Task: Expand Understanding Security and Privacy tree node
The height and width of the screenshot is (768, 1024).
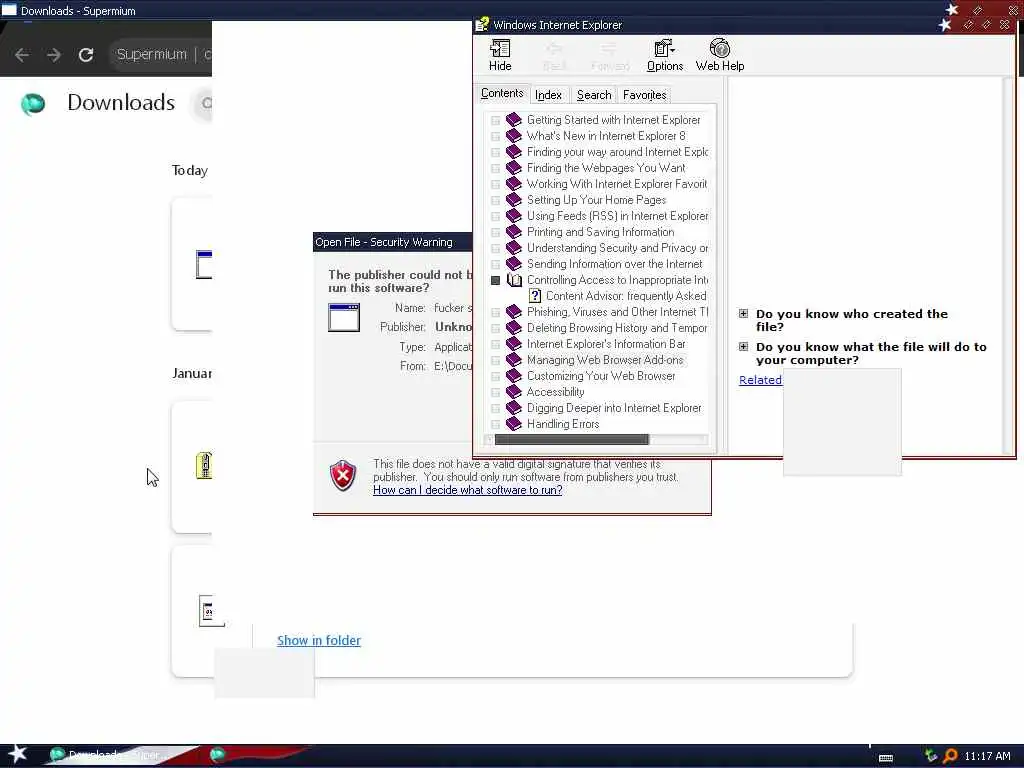Action: tap(495, 249)
